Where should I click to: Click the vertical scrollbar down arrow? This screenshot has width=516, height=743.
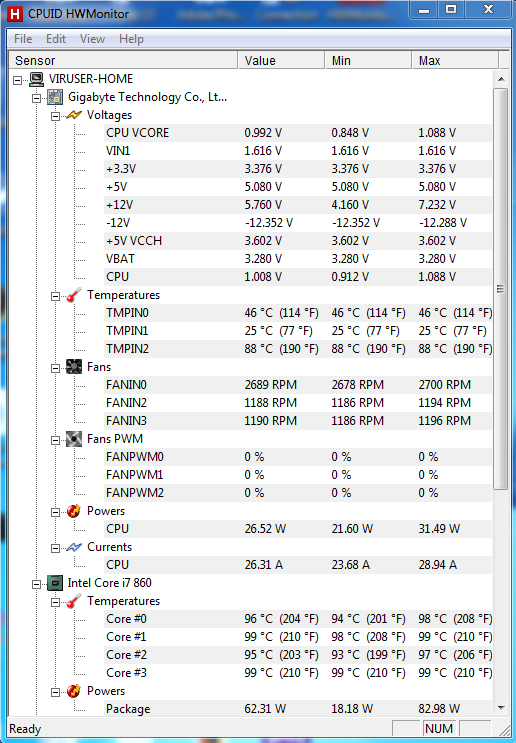point(501,708)
